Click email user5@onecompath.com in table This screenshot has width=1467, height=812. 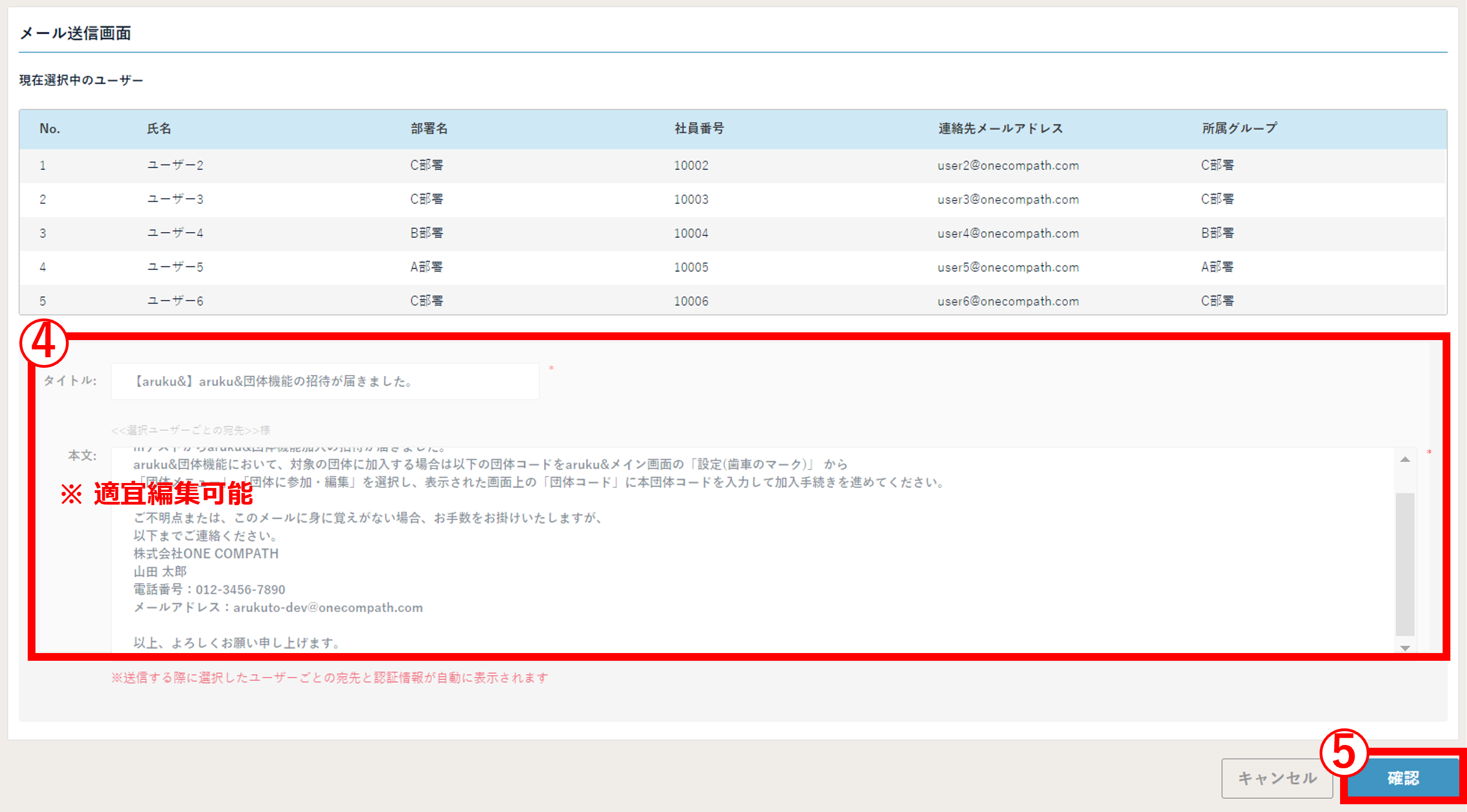pyautogui.click(x=1008, y=268)
